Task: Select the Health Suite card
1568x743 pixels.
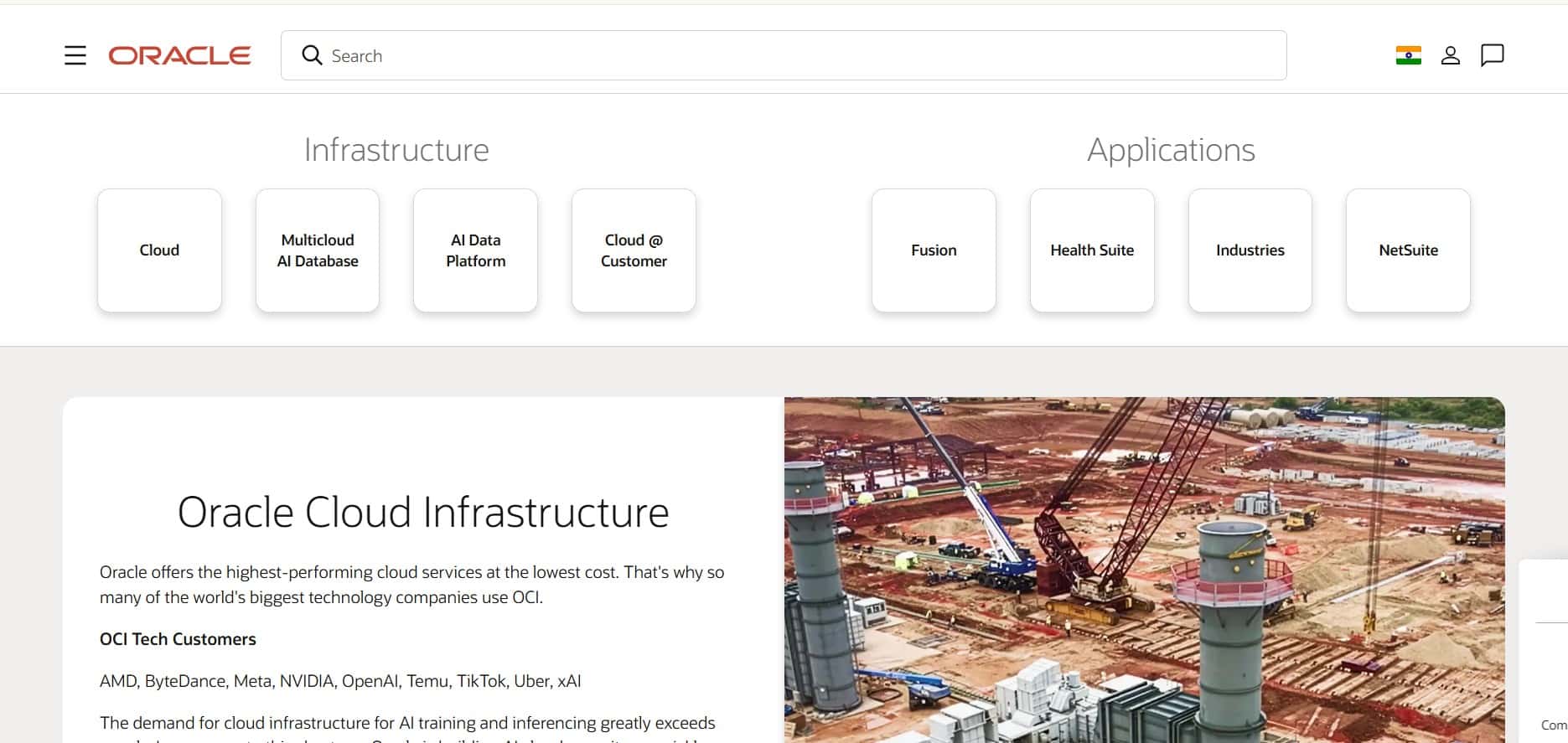Action: (1092, 250)
